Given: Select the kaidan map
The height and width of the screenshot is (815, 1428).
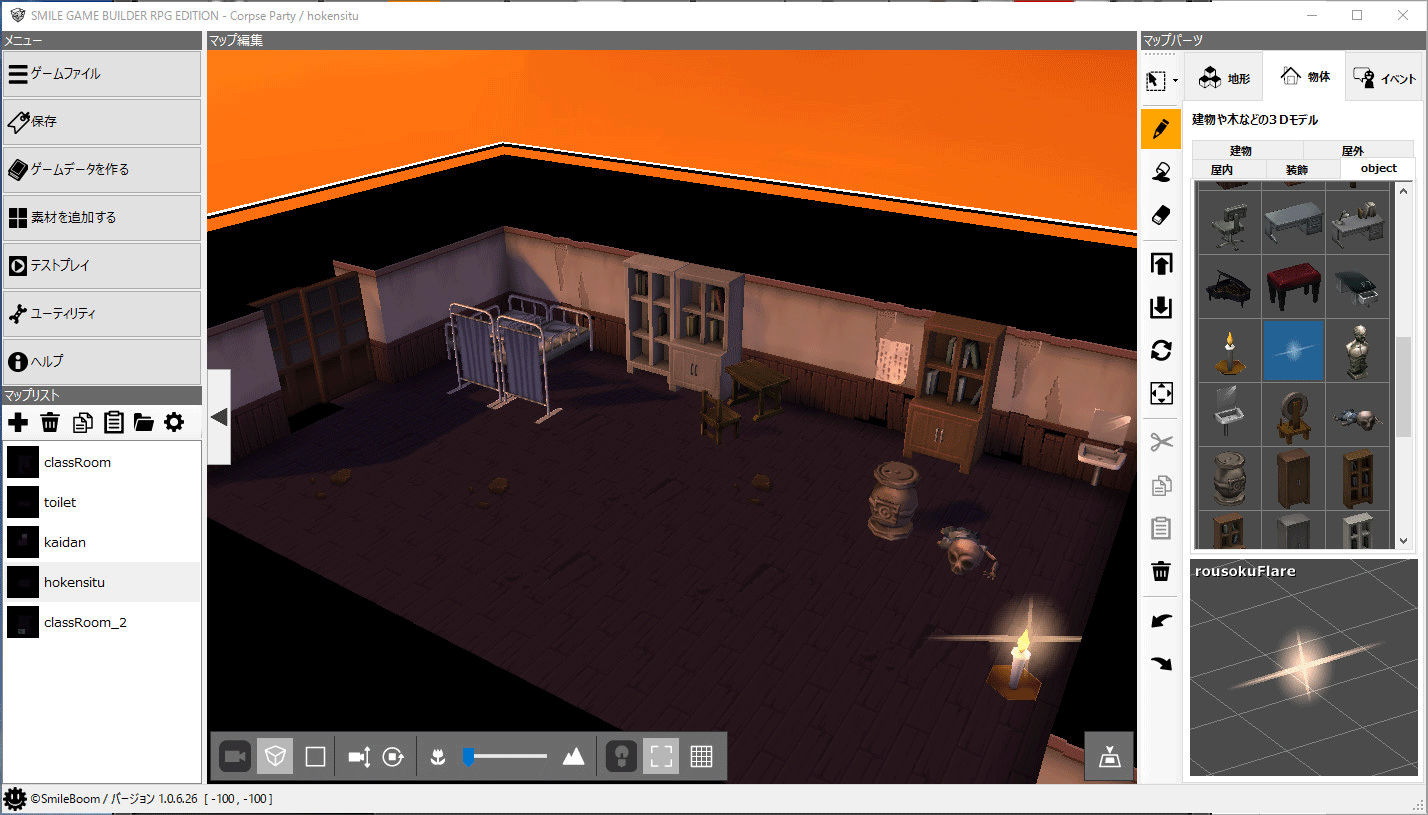Looking at the screenshot, I should click(102, 542).
